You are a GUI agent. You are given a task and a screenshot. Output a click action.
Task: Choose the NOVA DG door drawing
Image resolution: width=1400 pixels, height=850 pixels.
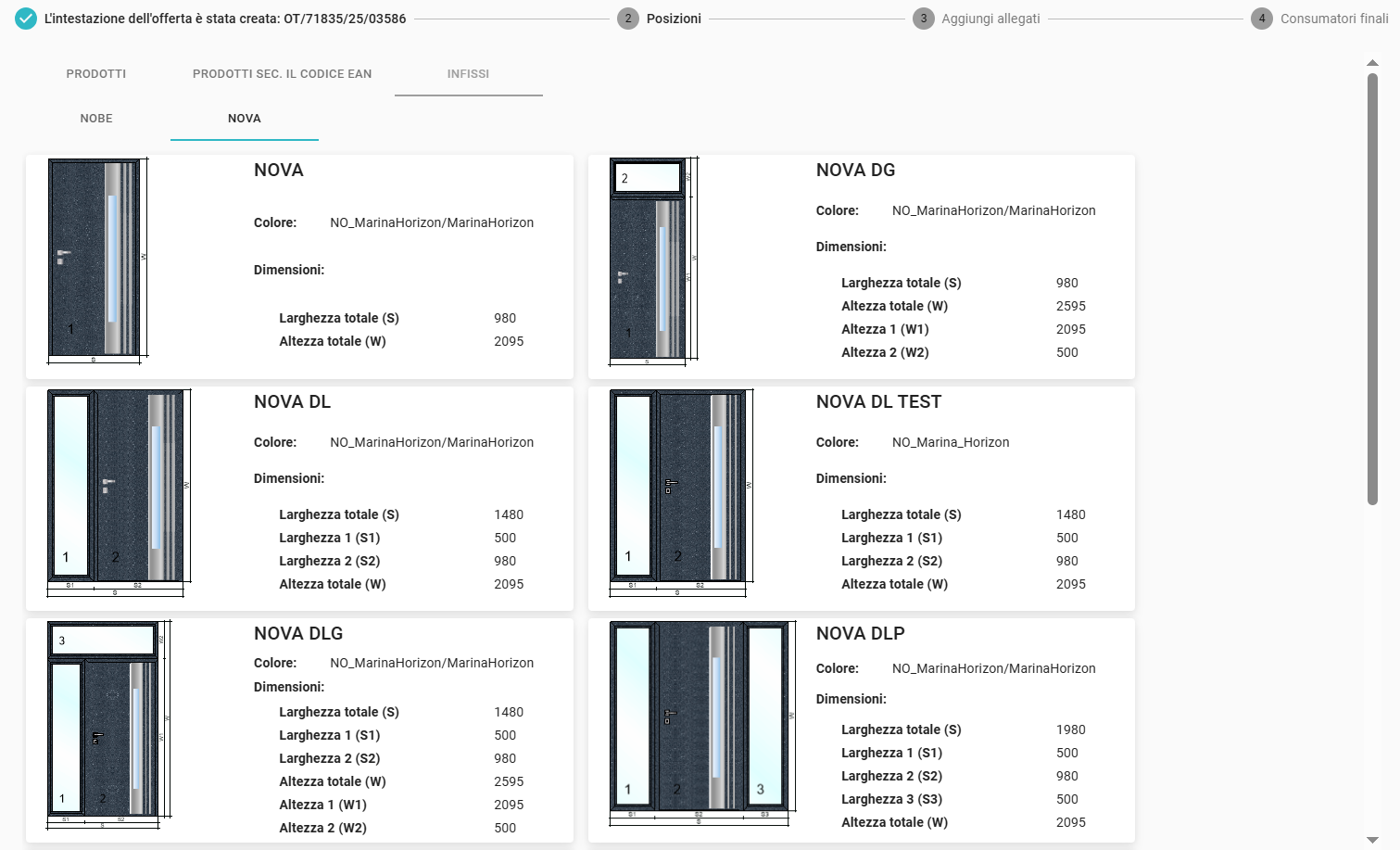pos(652,260)
